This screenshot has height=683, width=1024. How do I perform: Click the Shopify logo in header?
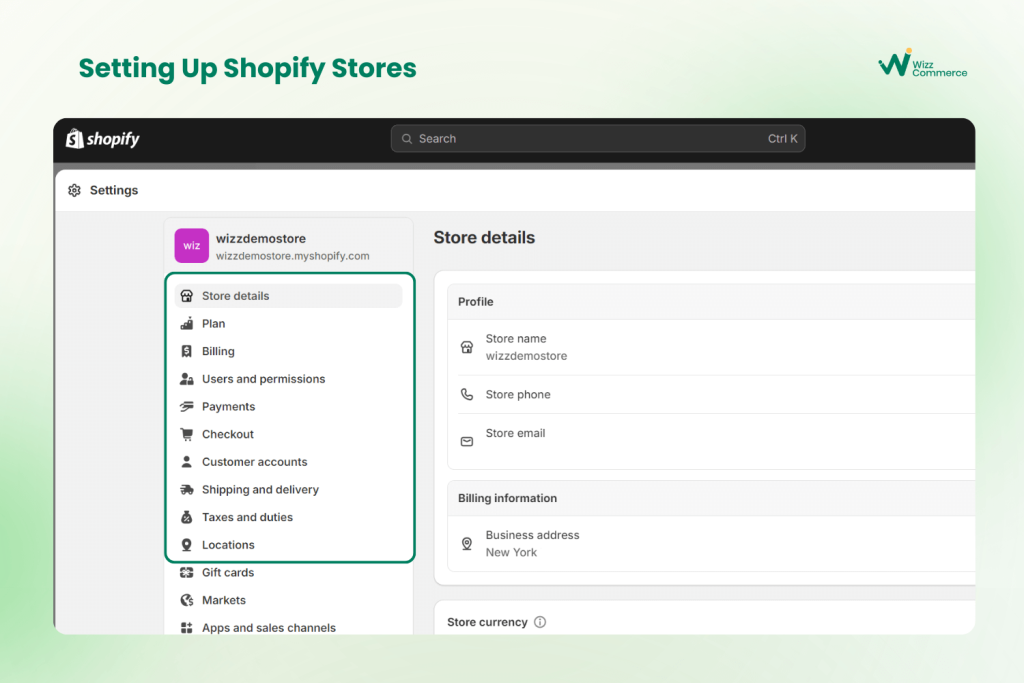tap(103, 138)
